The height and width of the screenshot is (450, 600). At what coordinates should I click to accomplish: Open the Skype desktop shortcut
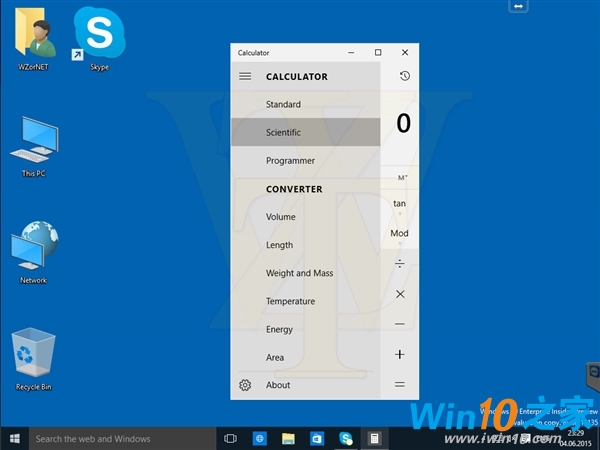pyautogui.click(x=99, y=38)
